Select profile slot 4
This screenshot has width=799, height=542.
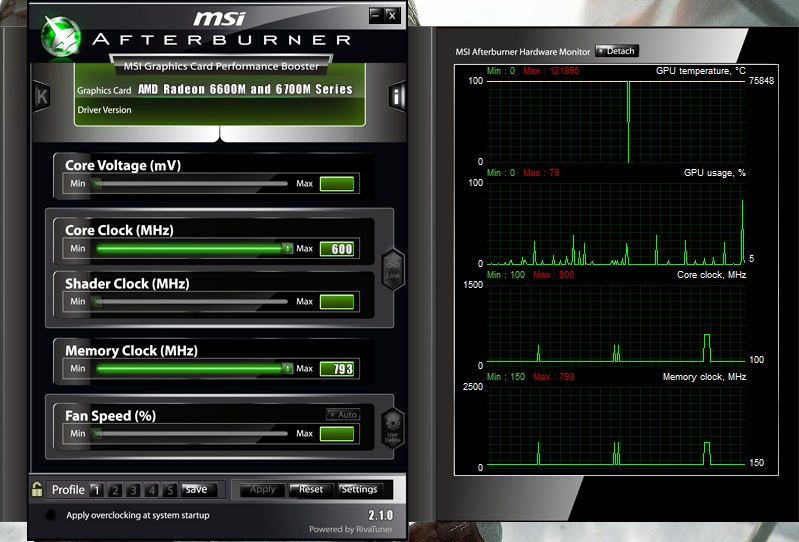(x=151, y=490)
